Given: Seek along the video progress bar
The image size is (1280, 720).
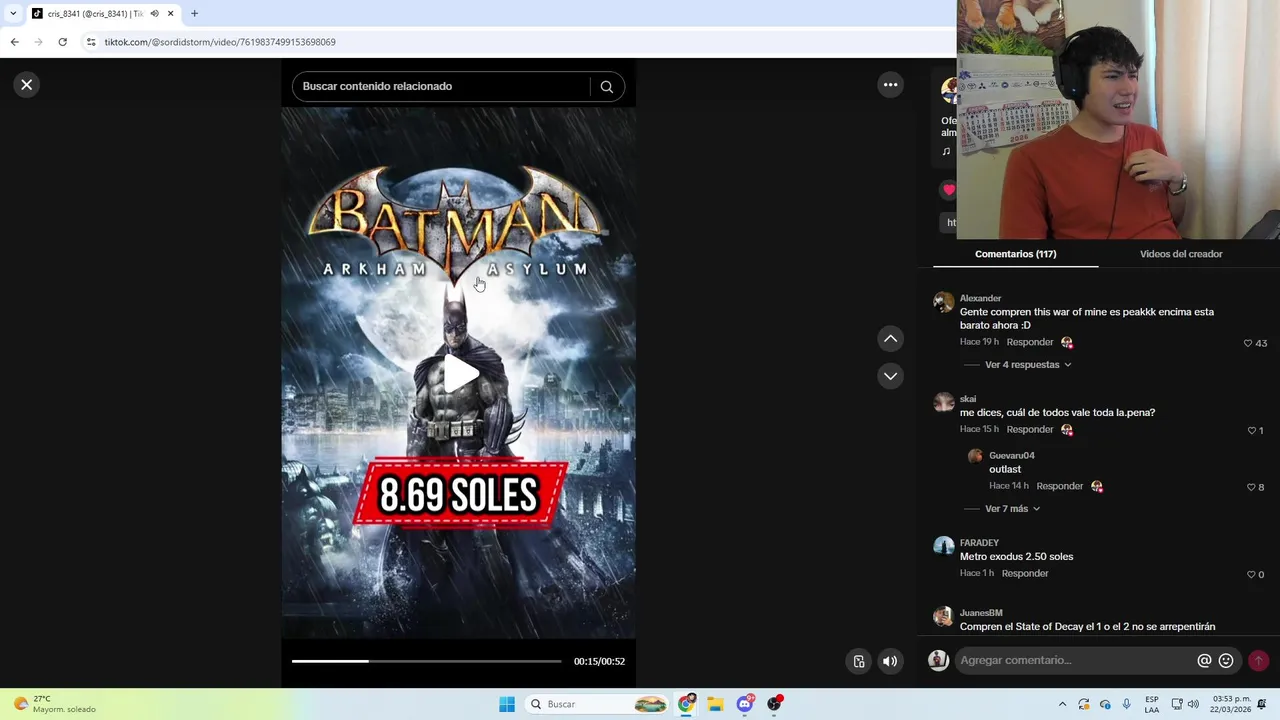Looking at the screenshot, I should (x=426, y=661).
